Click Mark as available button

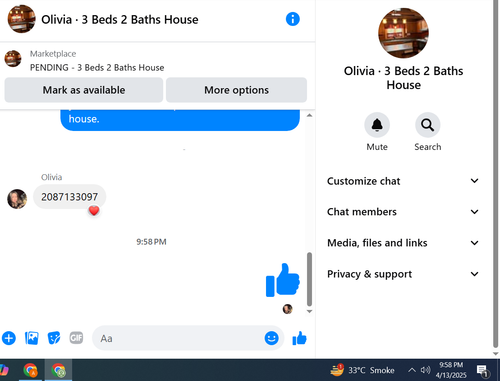coord(84,90)
